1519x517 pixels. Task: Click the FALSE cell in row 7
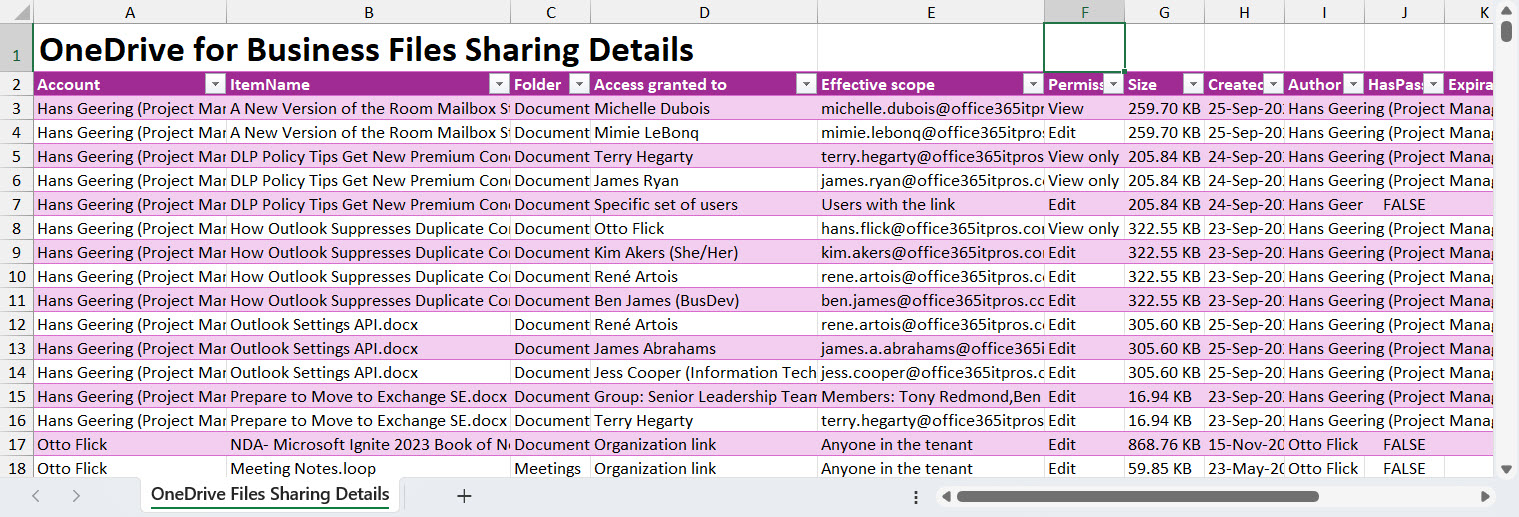1405,204
